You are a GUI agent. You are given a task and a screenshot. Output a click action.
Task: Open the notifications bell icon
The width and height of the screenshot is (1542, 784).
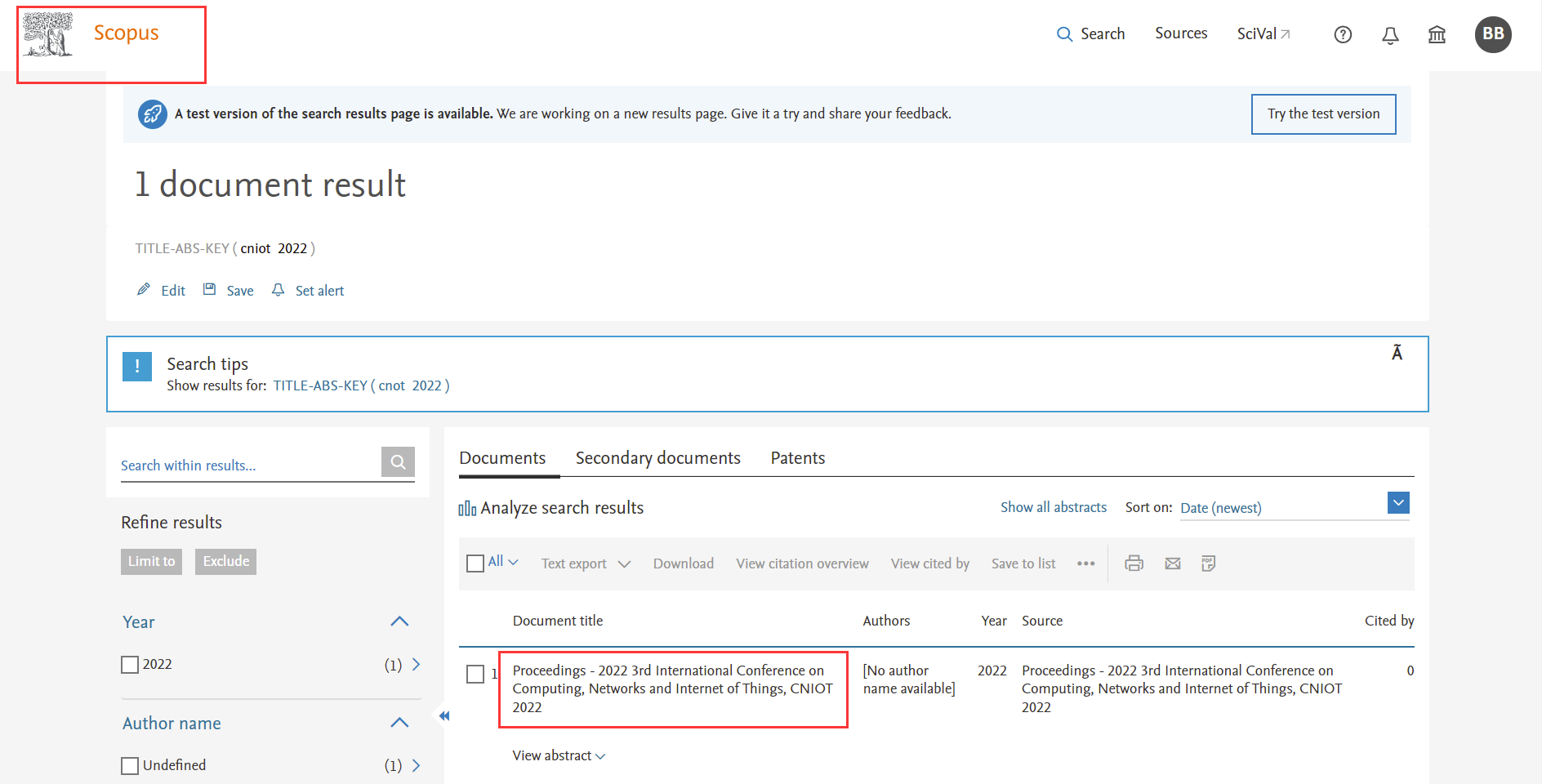point(1390,34)
